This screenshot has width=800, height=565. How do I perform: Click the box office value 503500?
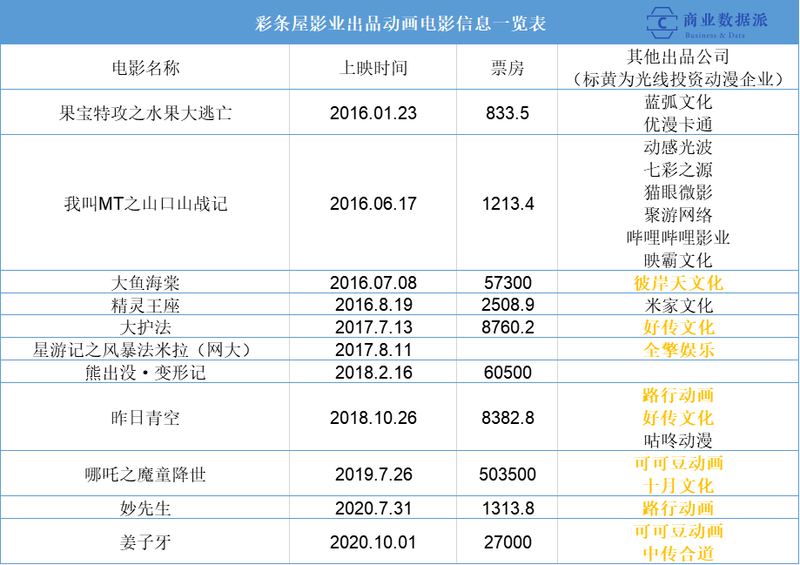click(x=508, y=475)
